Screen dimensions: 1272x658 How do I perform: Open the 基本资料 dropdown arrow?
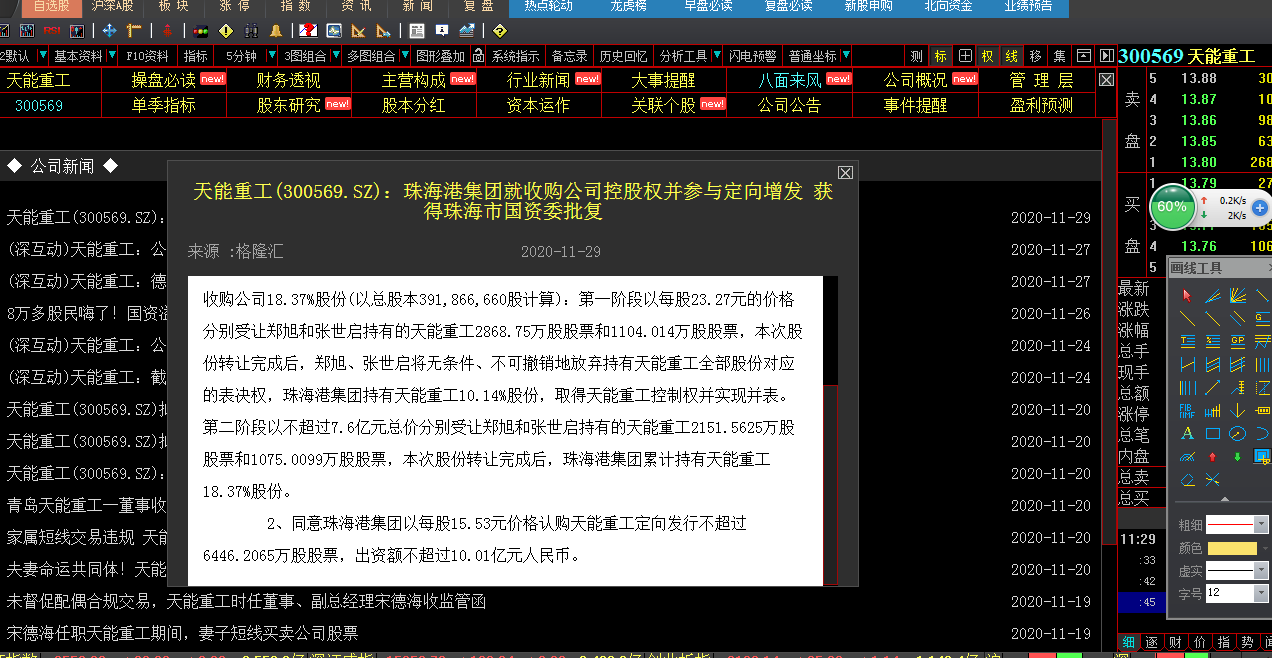pos(112,55)
